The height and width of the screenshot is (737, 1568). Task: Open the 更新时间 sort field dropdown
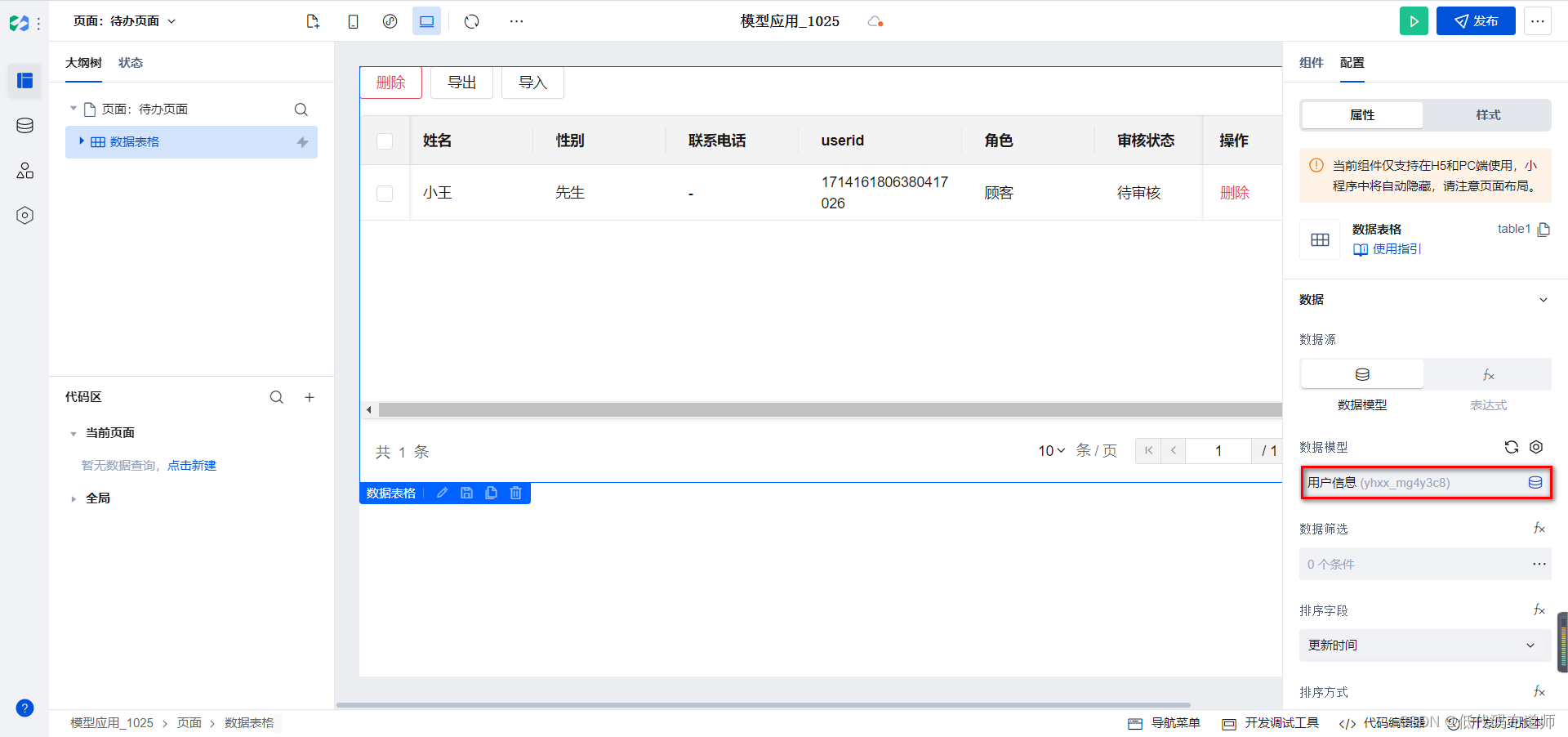tap(1425, 645)
